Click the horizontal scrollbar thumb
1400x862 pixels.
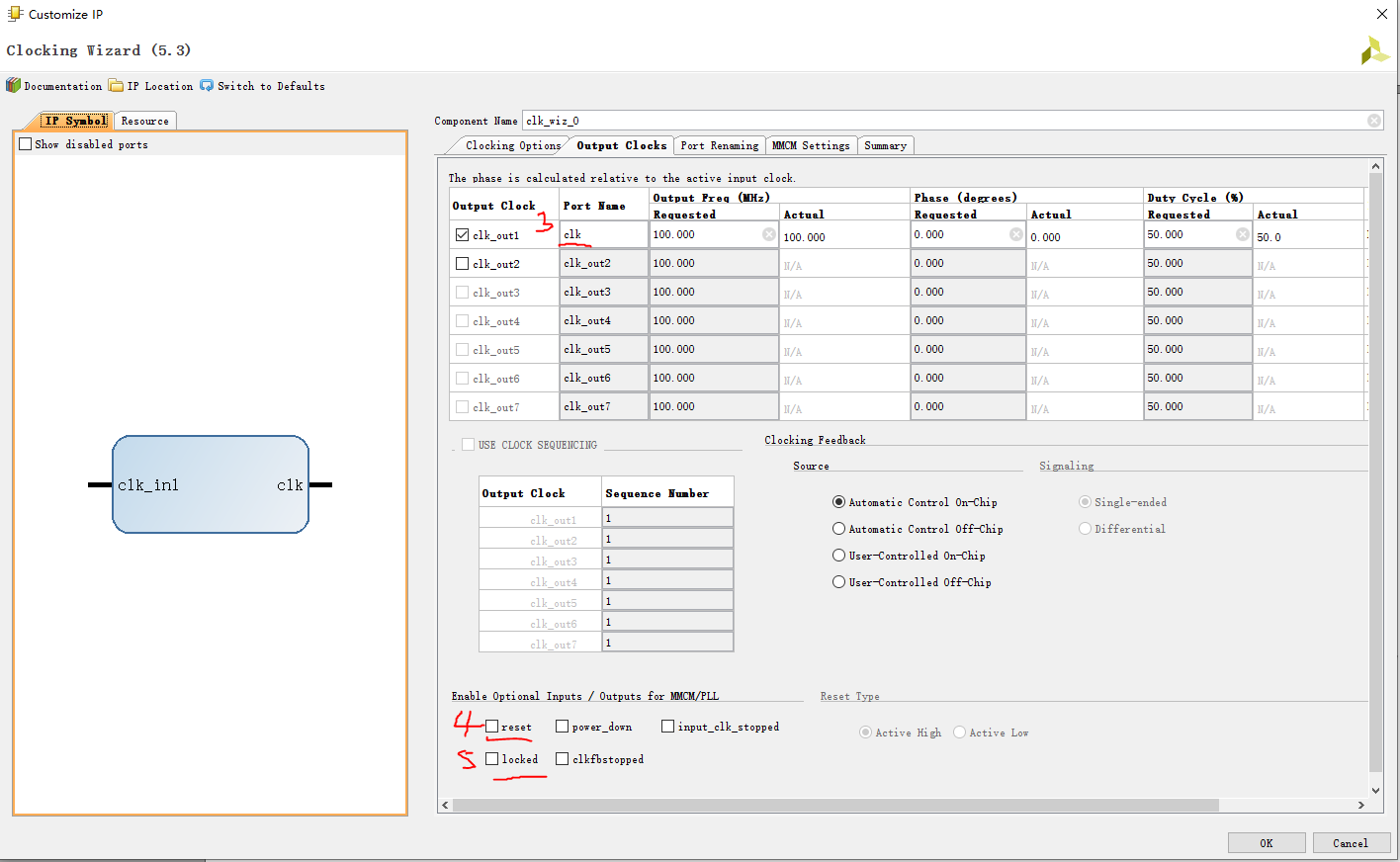835,805
